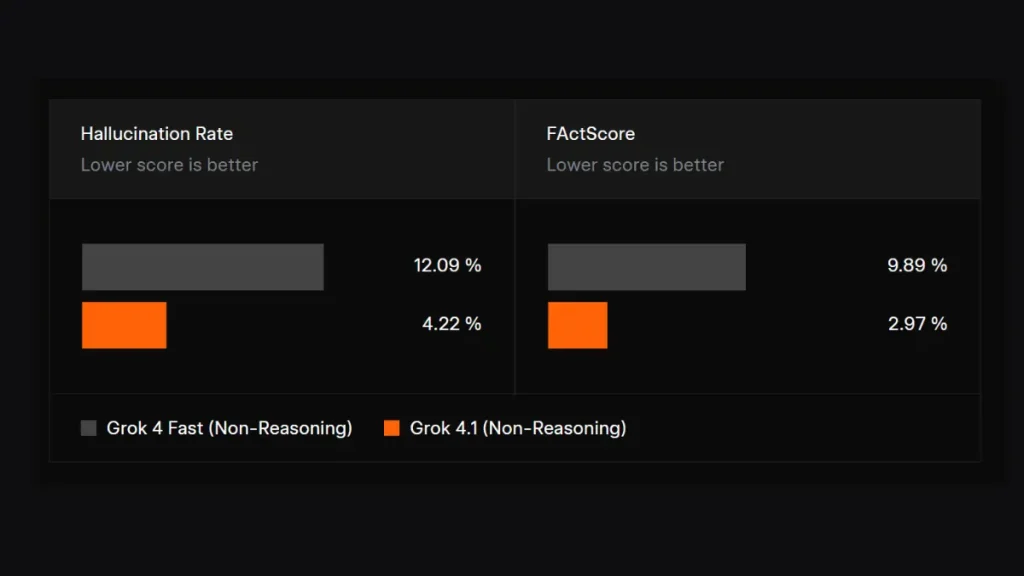Viewport: 1024px width, 576px height.
Task: Select the 9.89 % value label
Action: pyautogui.click(x=917, y=266)
